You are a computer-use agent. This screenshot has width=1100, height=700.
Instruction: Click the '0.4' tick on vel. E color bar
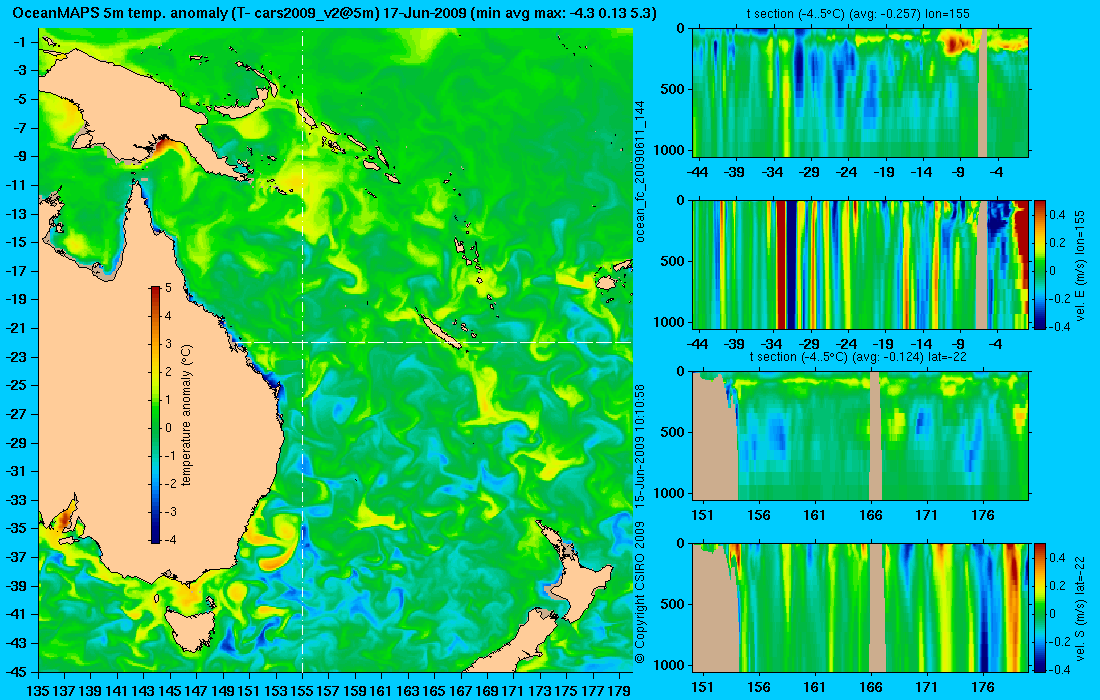pos(1057,215)
